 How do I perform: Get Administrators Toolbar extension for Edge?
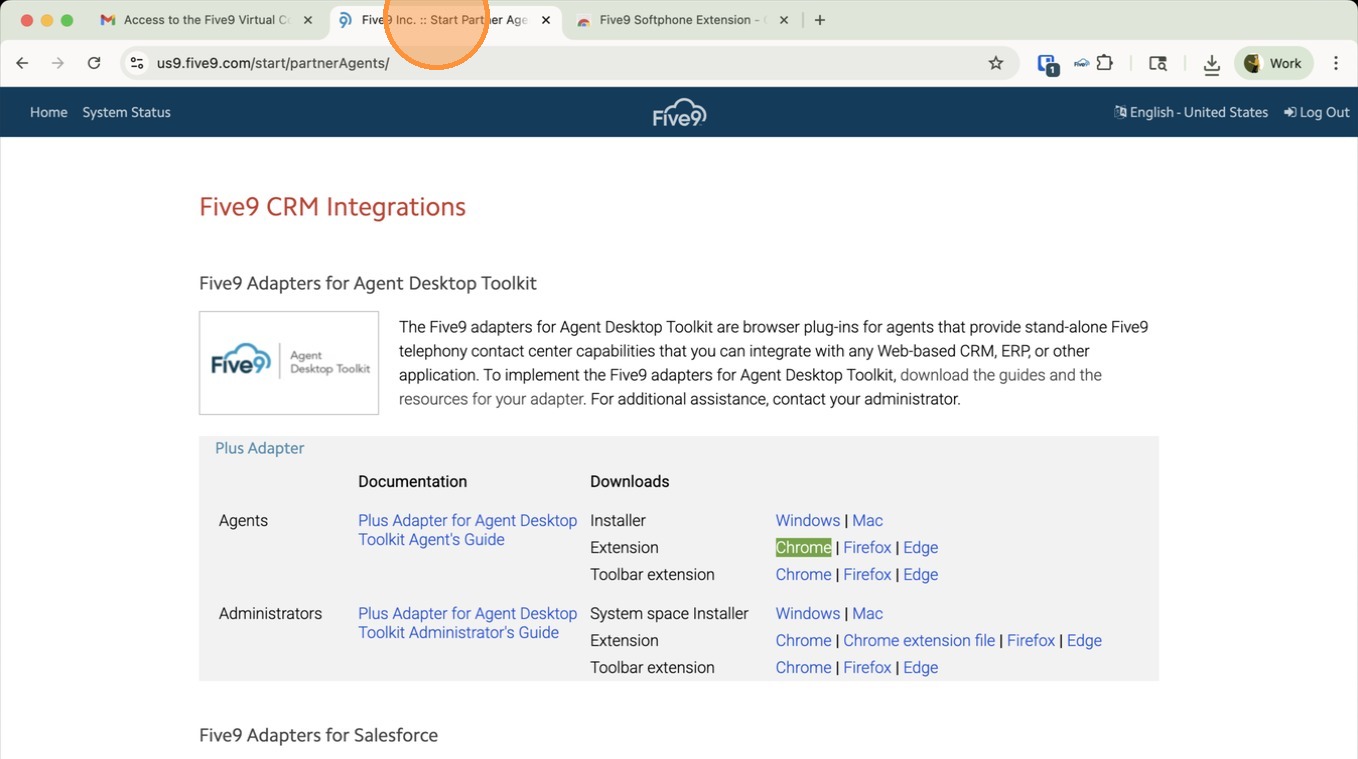(x=920, y=668)
